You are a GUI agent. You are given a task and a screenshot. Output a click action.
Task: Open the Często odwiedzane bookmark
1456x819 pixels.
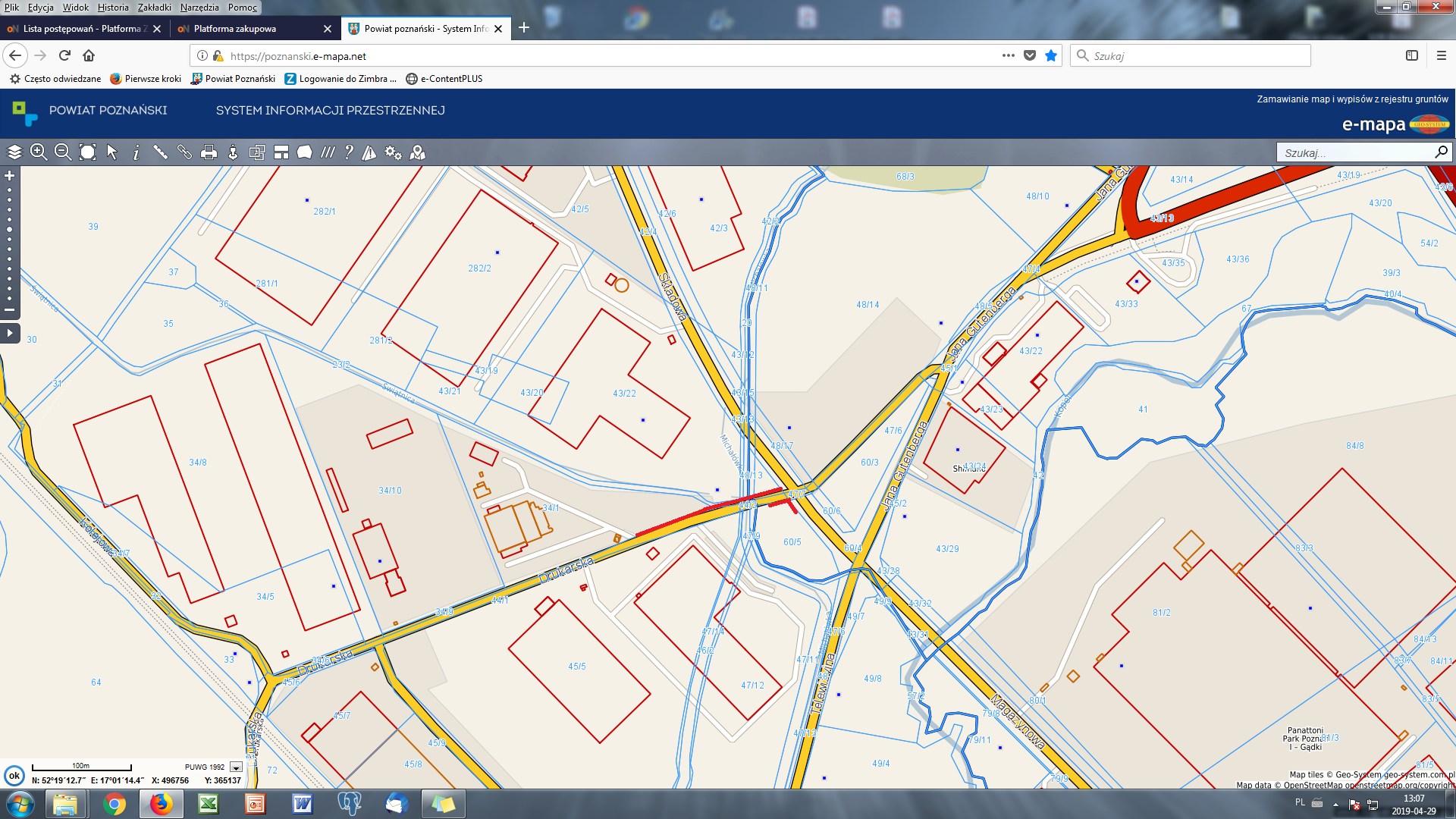[x=55, y=79]
